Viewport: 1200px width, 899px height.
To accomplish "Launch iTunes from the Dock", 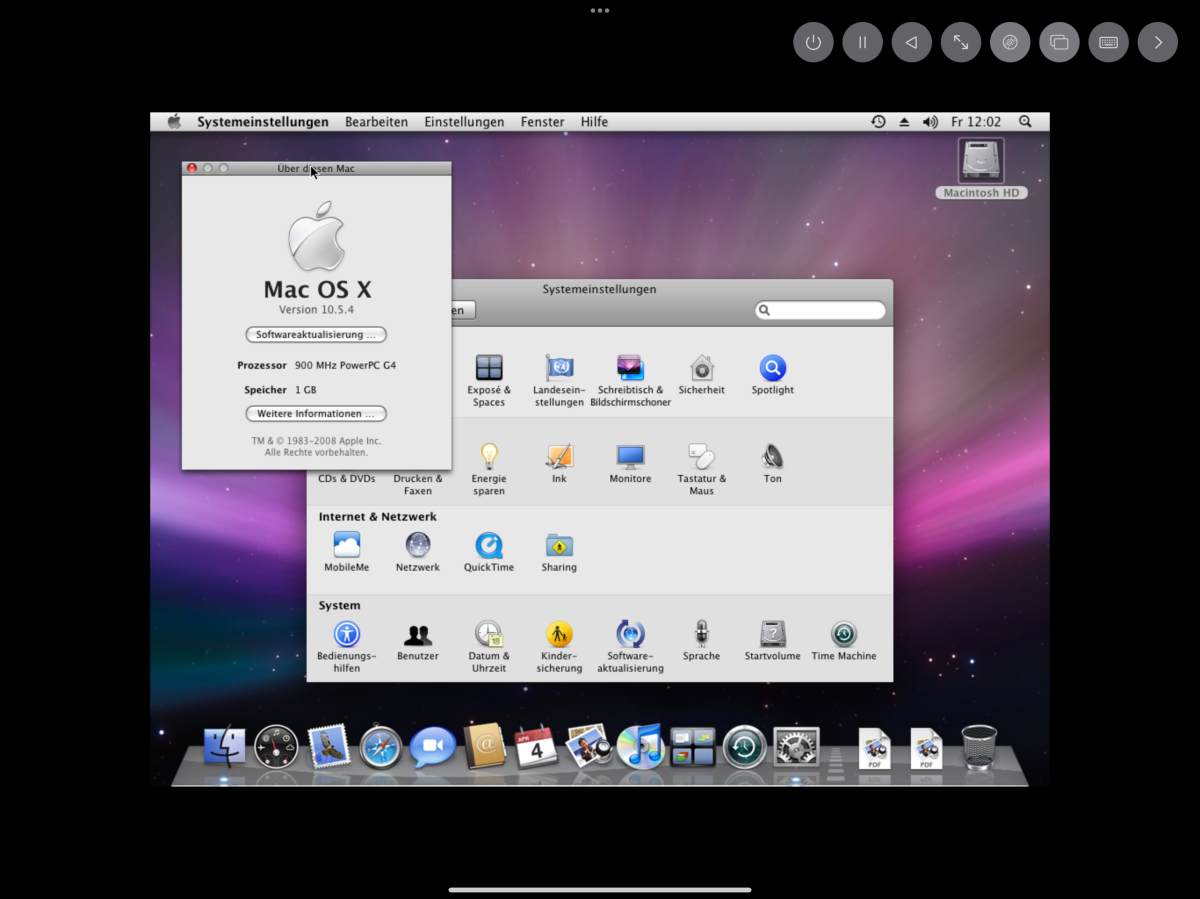I will [x=640, y=746].
